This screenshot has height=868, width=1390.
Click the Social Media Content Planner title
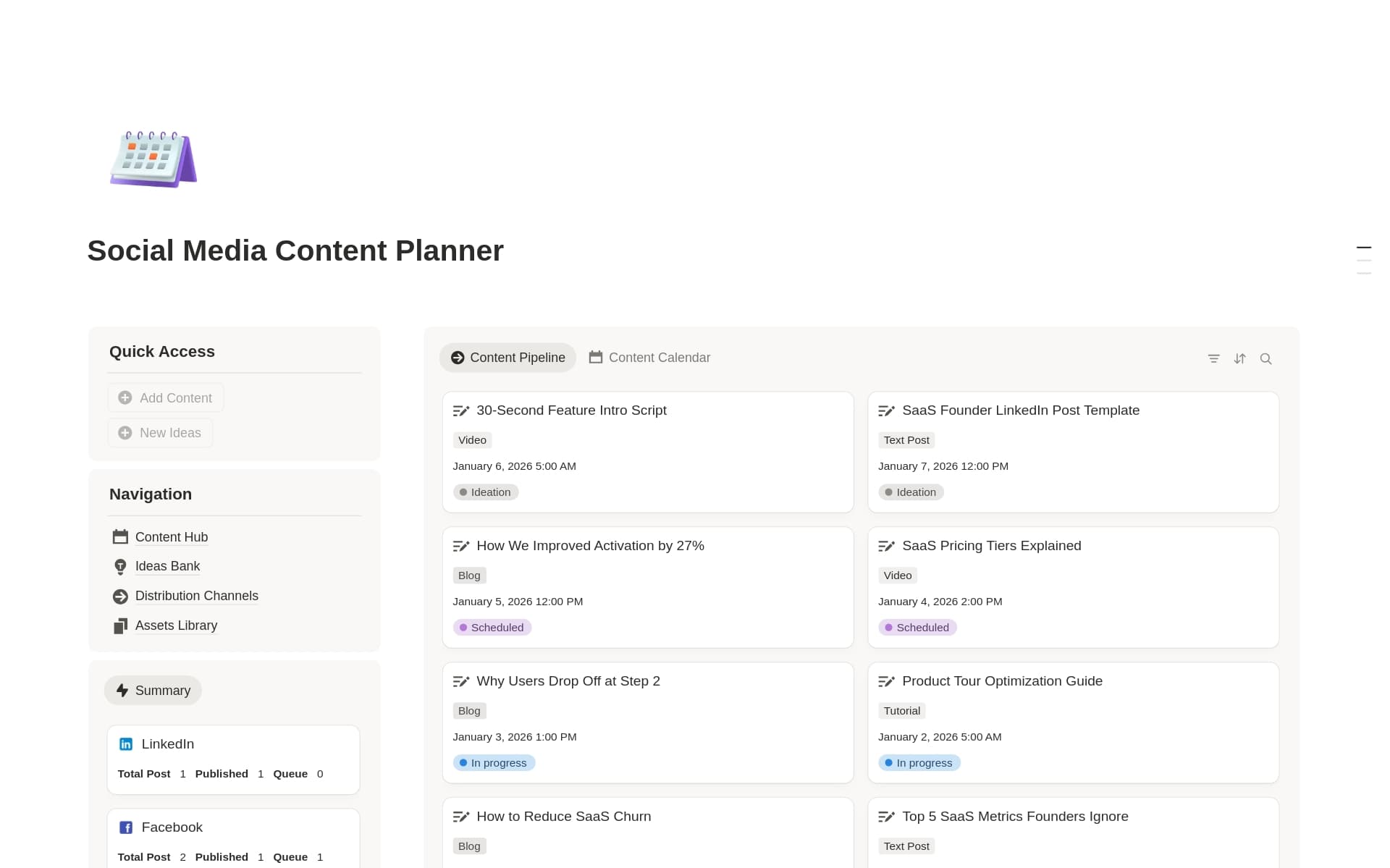click(295, 251)
